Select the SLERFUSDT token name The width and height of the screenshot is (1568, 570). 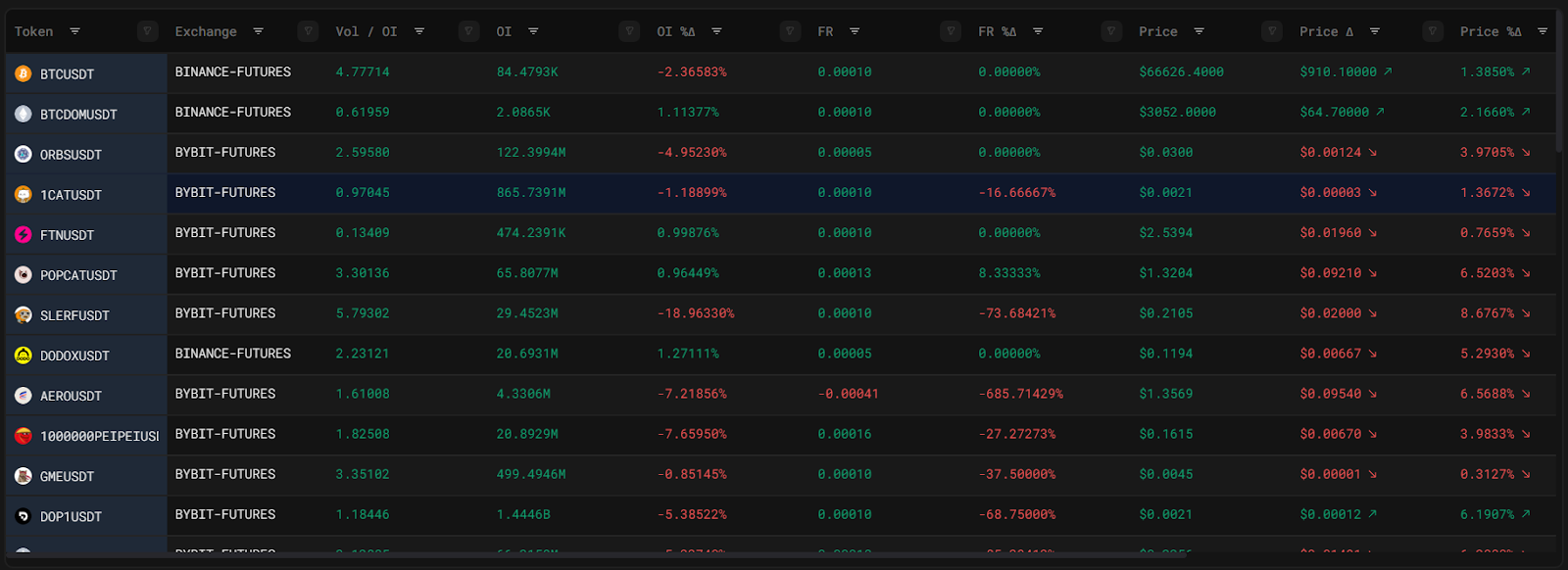coord(74,315)
